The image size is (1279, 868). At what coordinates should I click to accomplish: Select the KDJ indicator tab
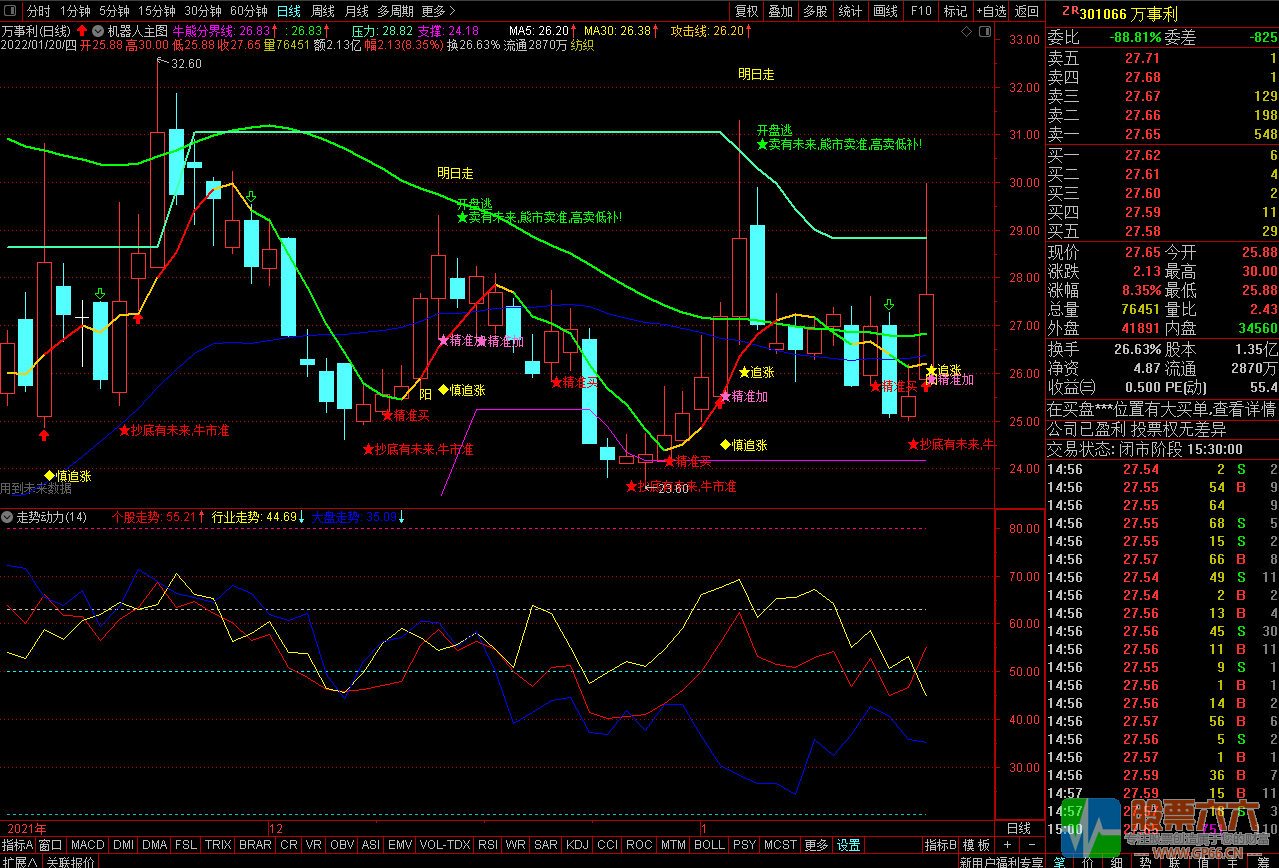click(x=577, y=846)
